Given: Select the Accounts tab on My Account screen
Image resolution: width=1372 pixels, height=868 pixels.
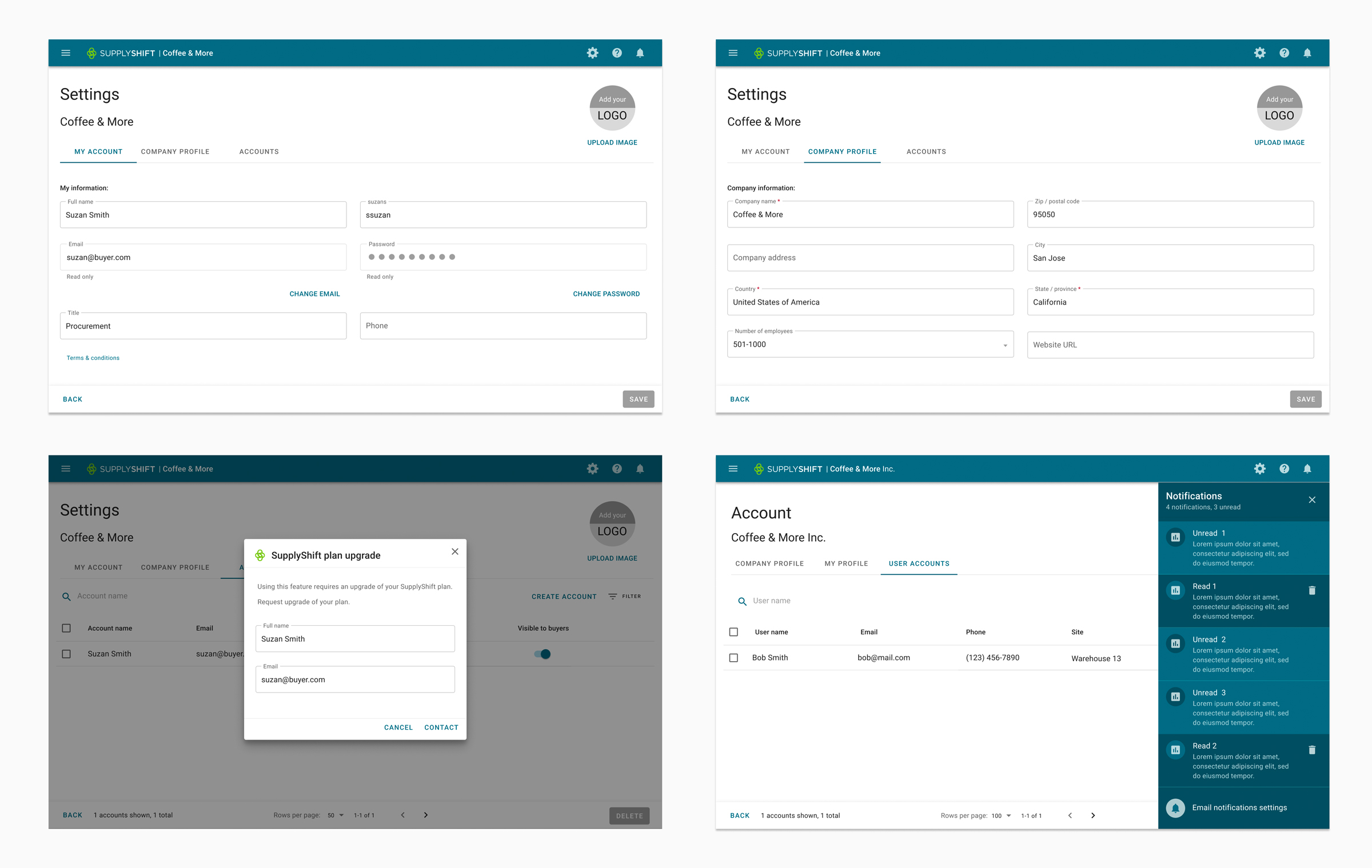Looking at the screenshot, I should click(x=259, y=151).
